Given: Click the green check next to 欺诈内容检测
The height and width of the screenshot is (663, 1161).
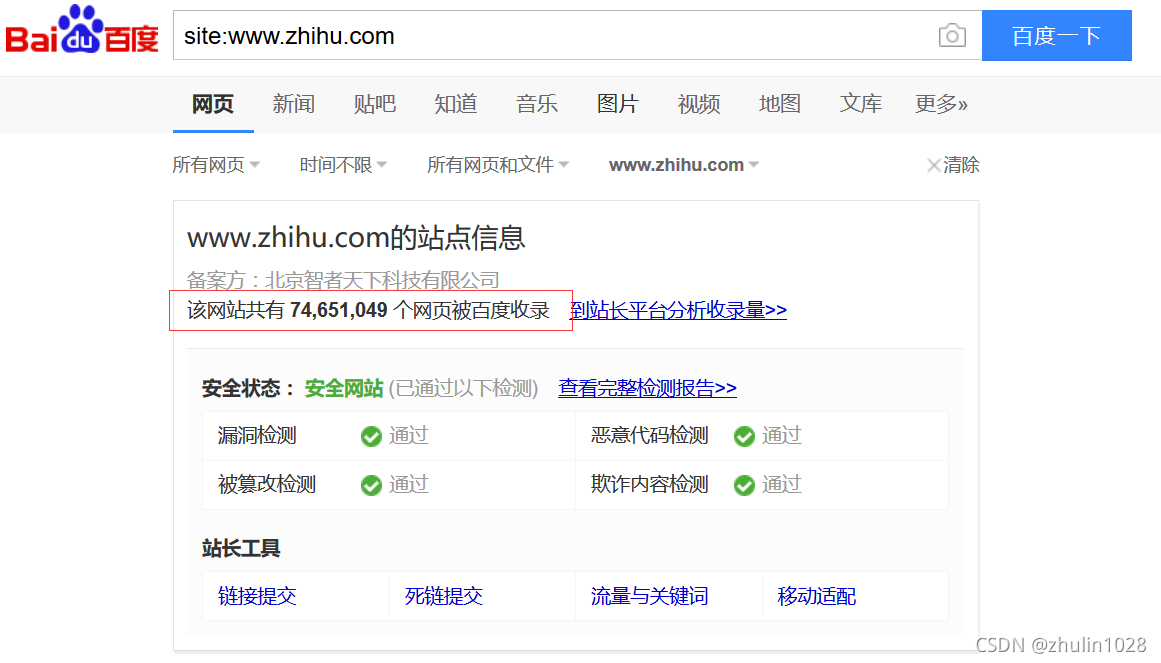Looking at the screenshot, I should click(x=744, y=485).
